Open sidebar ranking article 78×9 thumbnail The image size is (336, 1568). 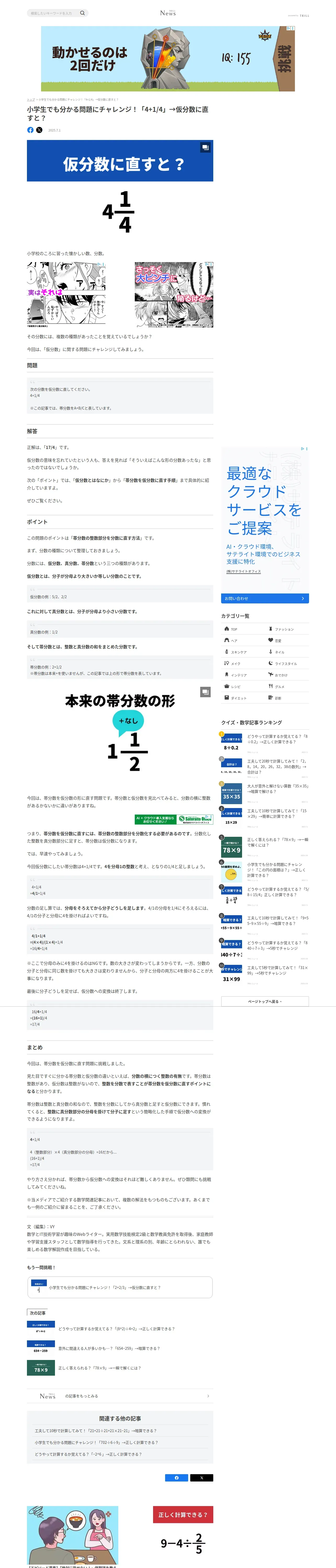tap(232, 847)
